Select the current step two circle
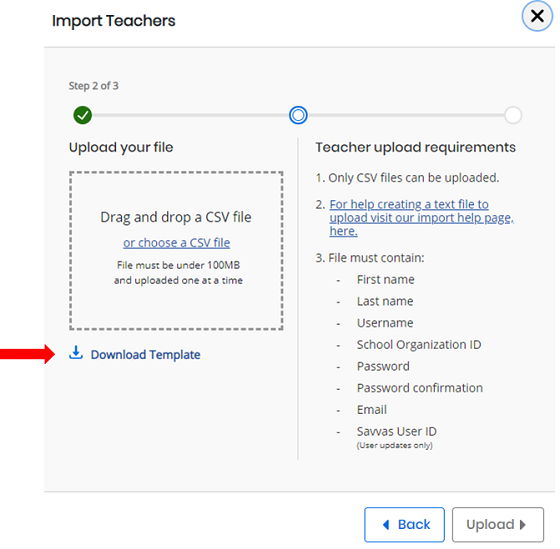The height and width of the screenshot is (549, 560). (x=298, y=115)
